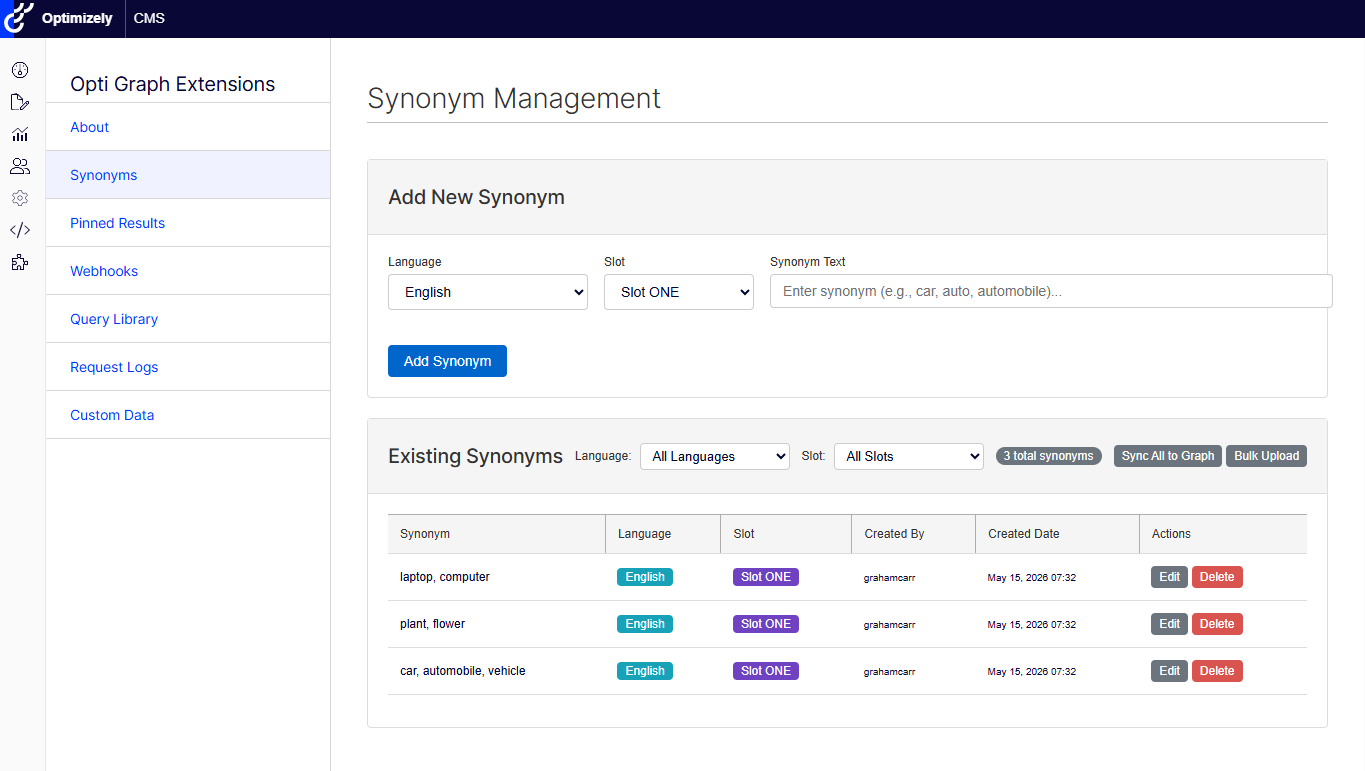Screen dimensions: 1365x771
Task: Click the Optimizely logo icon
Action: click(19, 18)
